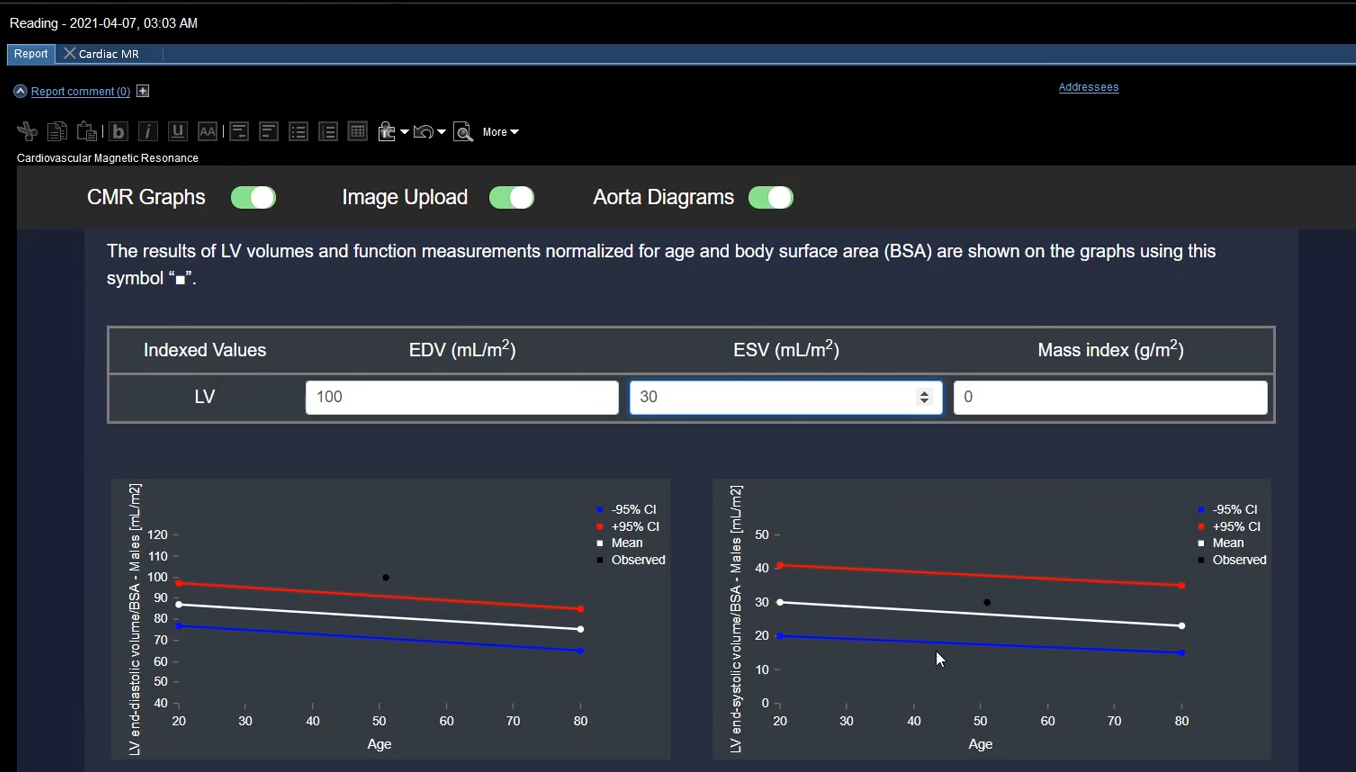
Task: Toggle the Aorta Diagrams switch
Action: point(771,198)
